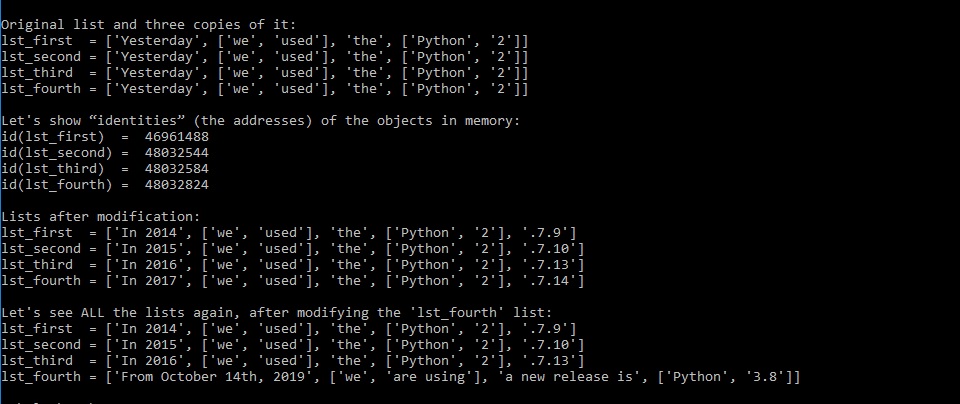Click the 'Lists after modification:' line
960x404 pixels.
click(100, 216)
